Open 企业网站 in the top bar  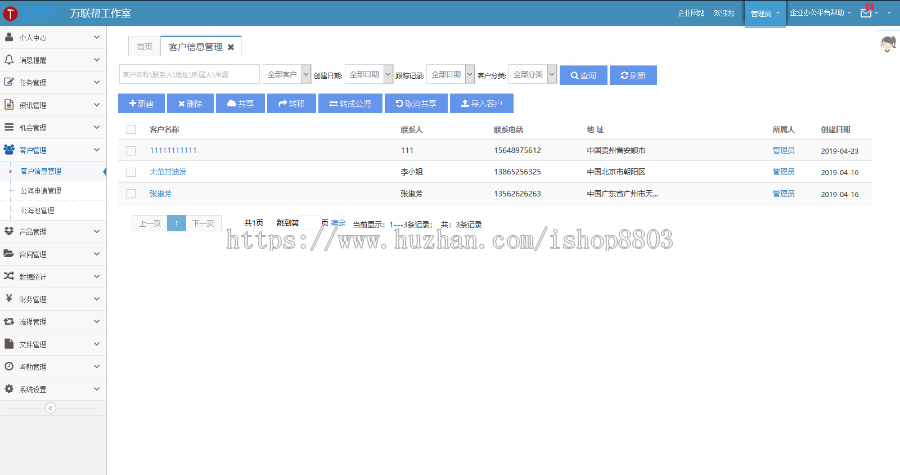[691, 13]
